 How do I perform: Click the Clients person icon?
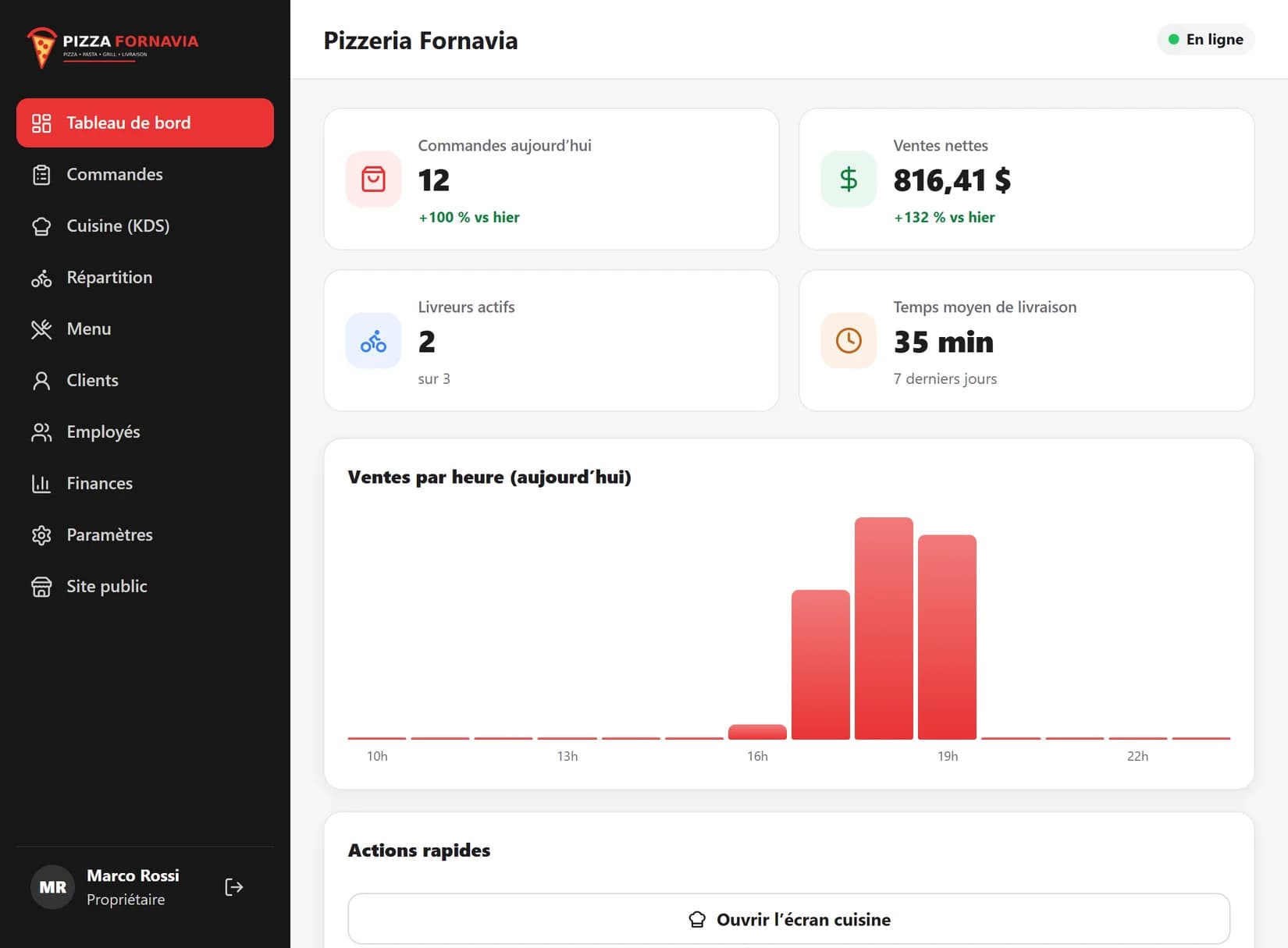coord(41,381)
